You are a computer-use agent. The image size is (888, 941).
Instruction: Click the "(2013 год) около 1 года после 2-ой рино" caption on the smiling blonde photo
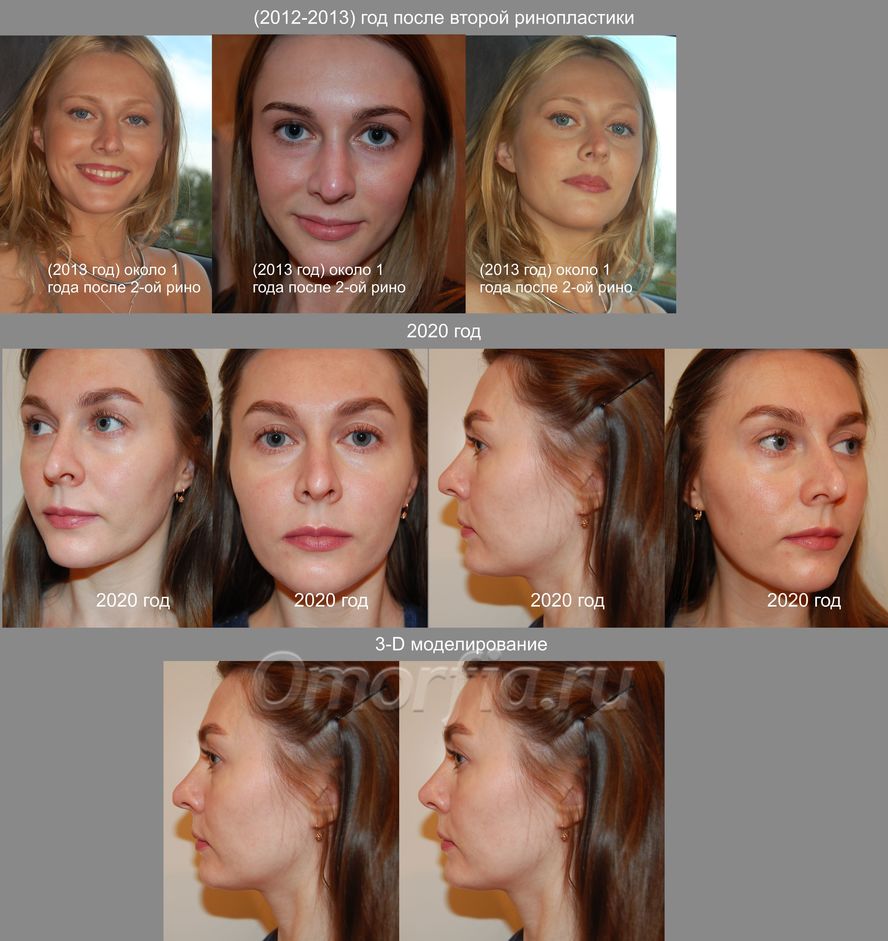(x=124, y=278)
